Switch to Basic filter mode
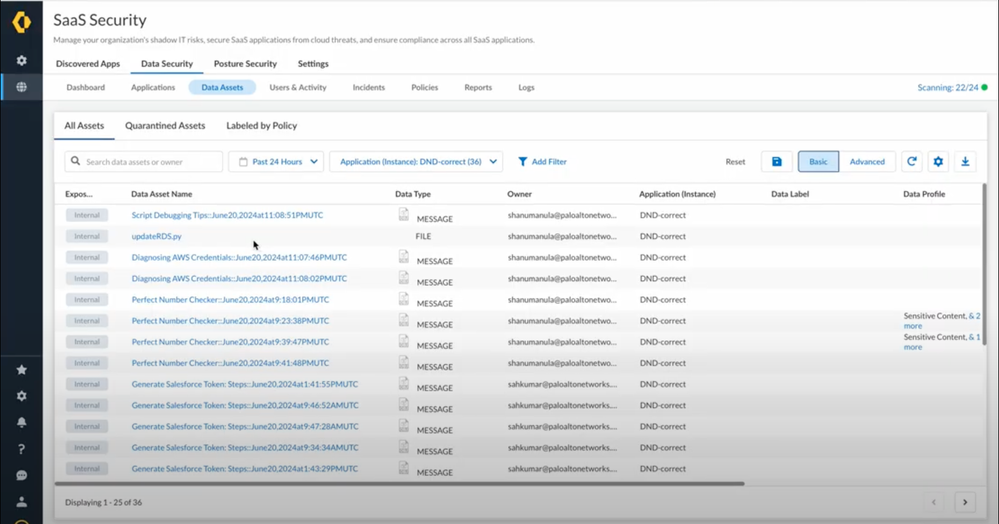 pyautogui.click(x=818, y=162)
